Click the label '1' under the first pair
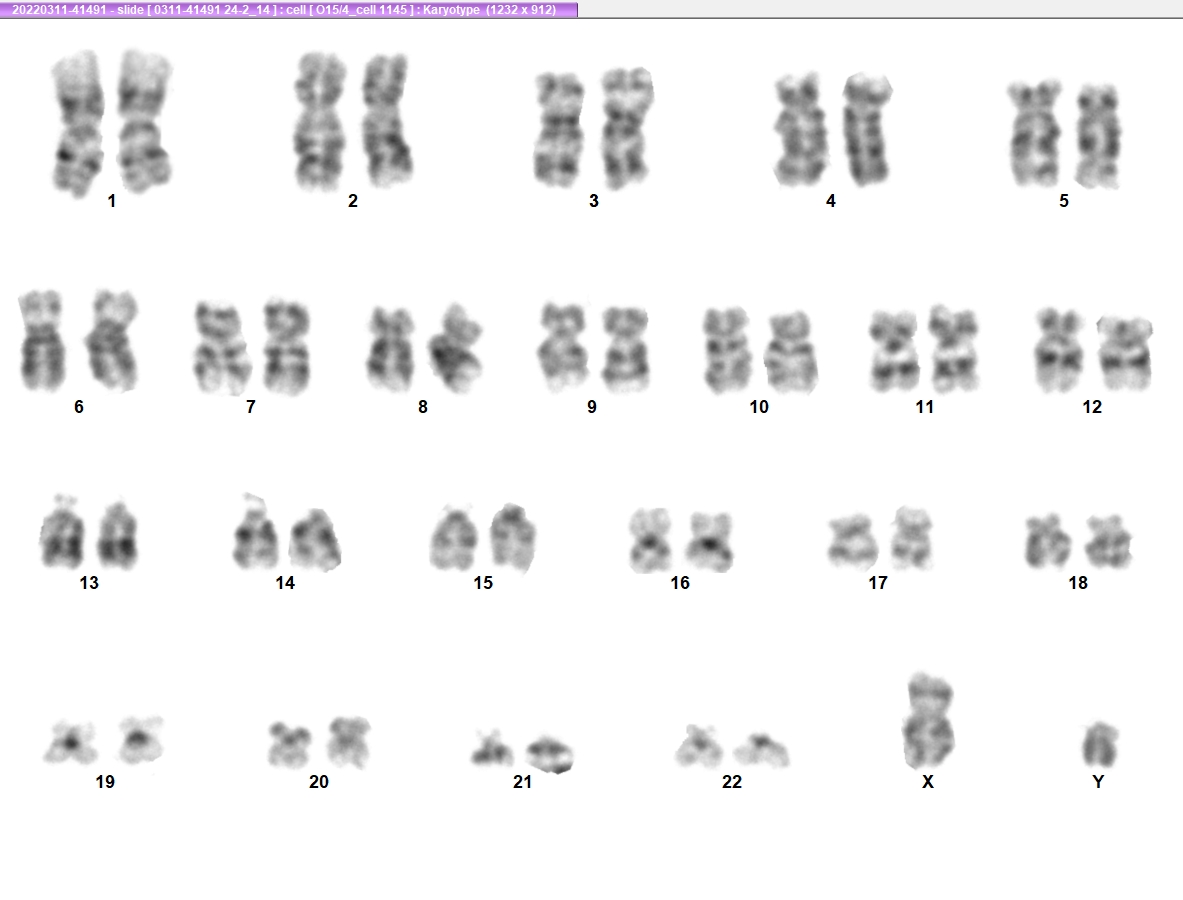The width and height of the screenshot is (1183, 900). click(x=112, y=201)
